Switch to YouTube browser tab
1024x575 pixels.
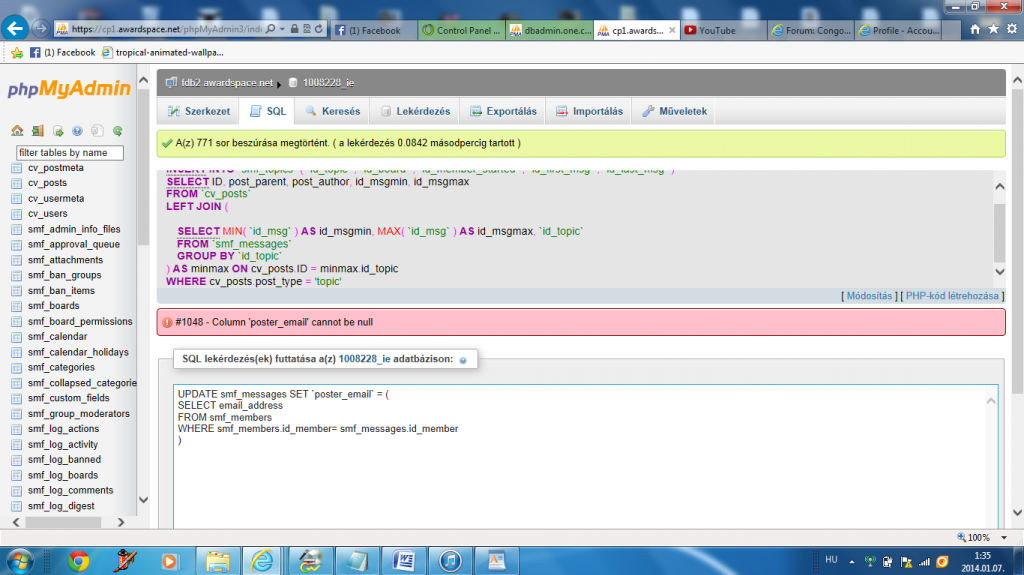(x=722, y=30)
